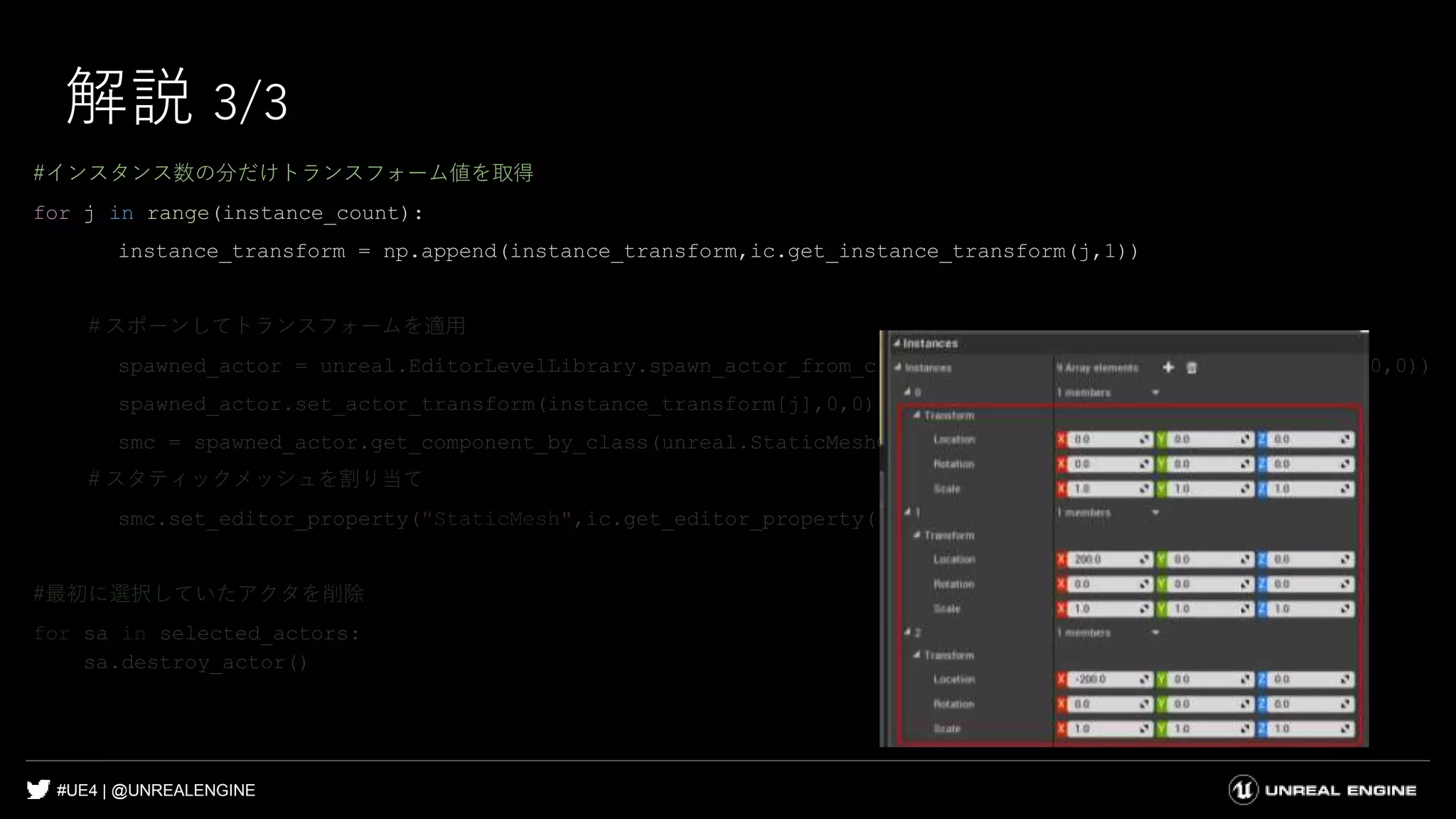The image size is (1456, 819).
Task: Click the Scale label under element 2
Action: coord(946,729)
